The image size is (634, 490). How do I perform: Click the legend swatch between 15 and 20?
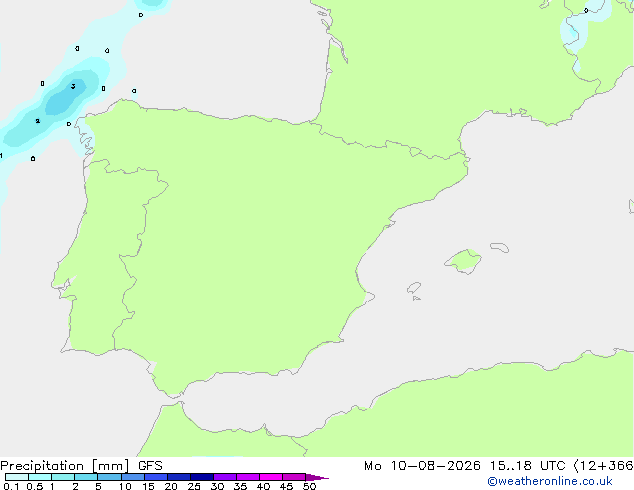tap(155, 477)
